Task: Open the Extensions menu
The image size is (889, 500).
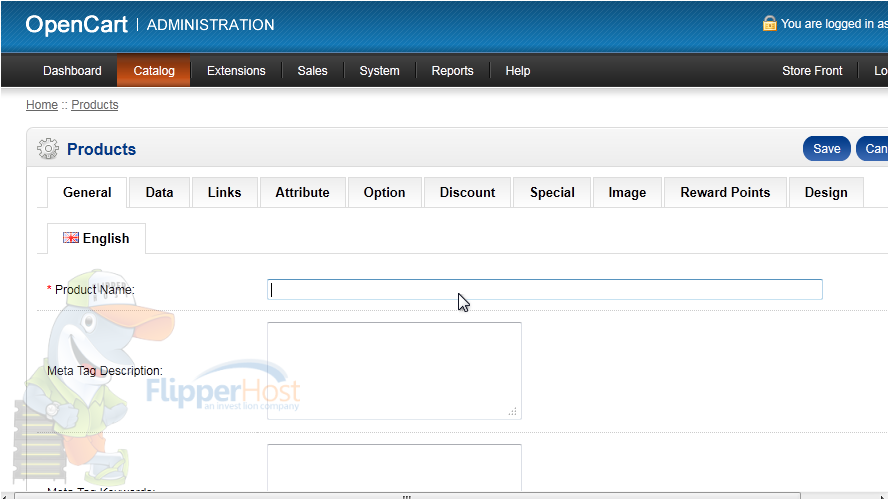Action: (236, 71)
